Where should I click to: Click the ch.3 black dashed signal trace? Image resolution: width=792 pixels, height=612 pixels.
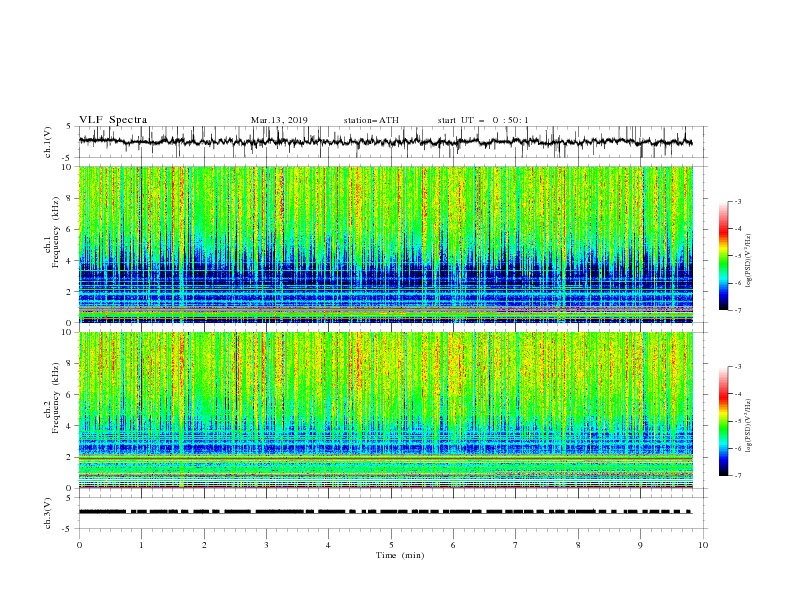click(385, 512)
